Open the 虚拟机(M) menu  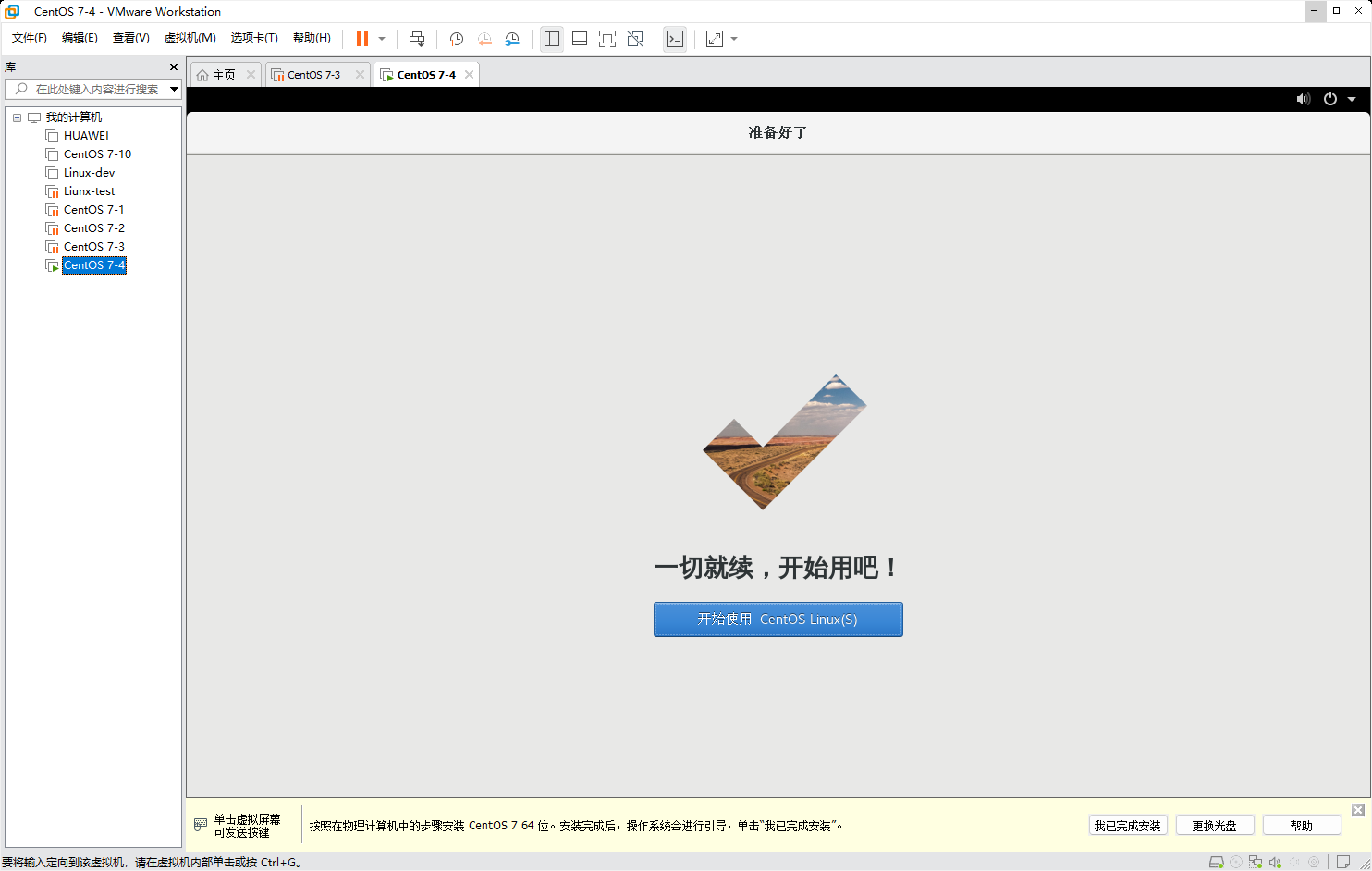click(190, 38)
